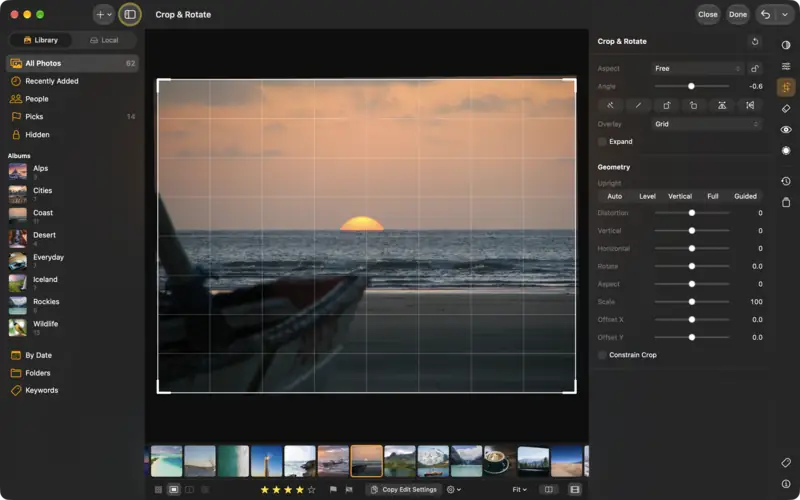The height and width of the screenshot is (500, 800).
Task: Toggle split before/after view icon
Action: (x=548, y=489)
